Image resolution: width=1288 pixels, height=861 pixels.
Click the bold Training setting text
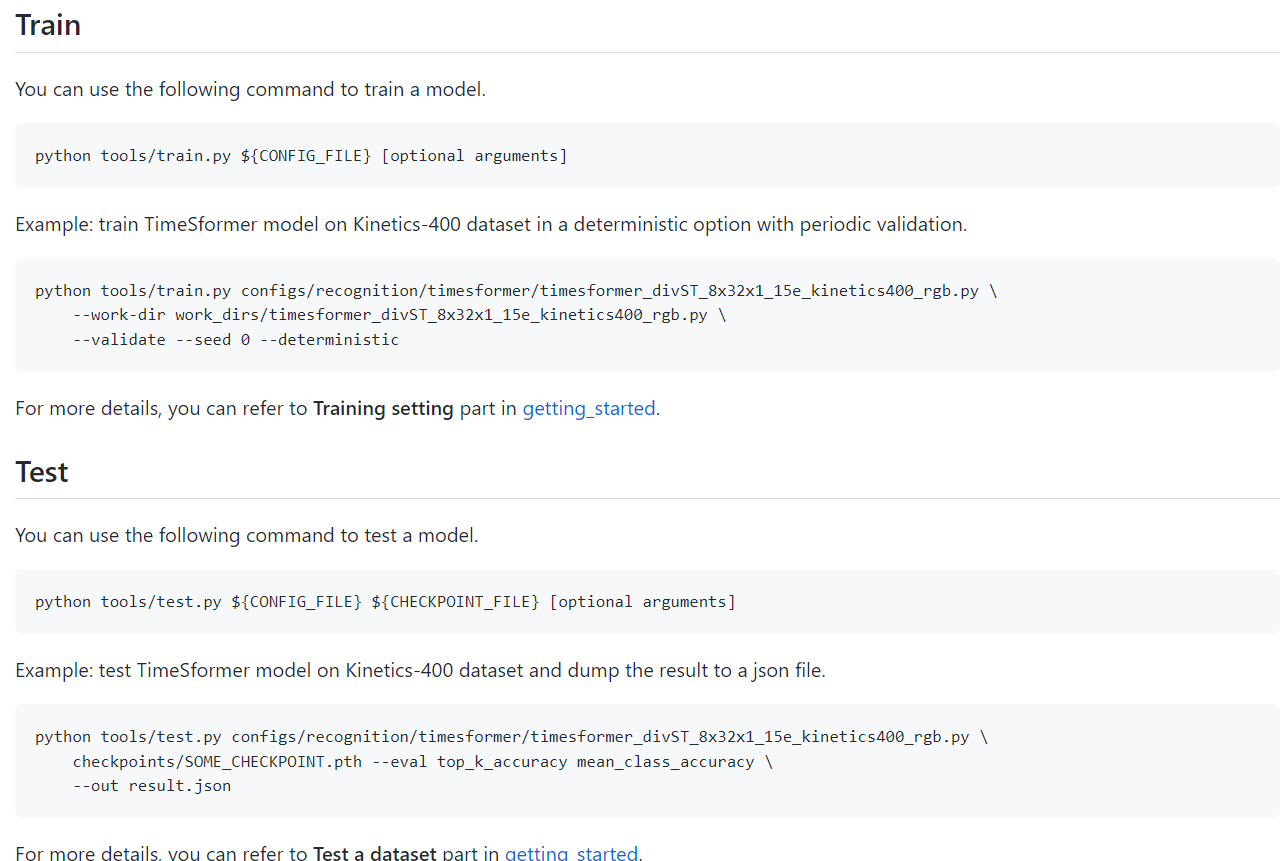pos(383,408)
